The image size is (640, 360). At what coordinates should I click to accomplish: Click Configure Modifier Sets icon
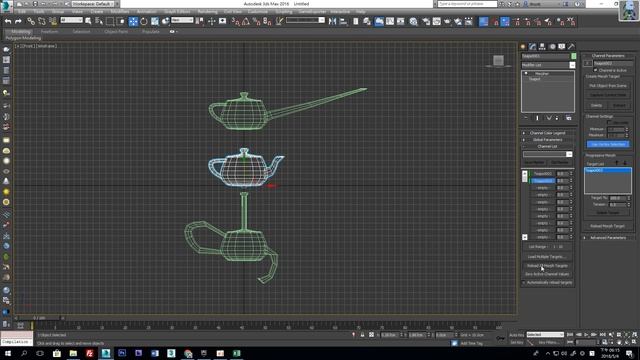[569, 118]
